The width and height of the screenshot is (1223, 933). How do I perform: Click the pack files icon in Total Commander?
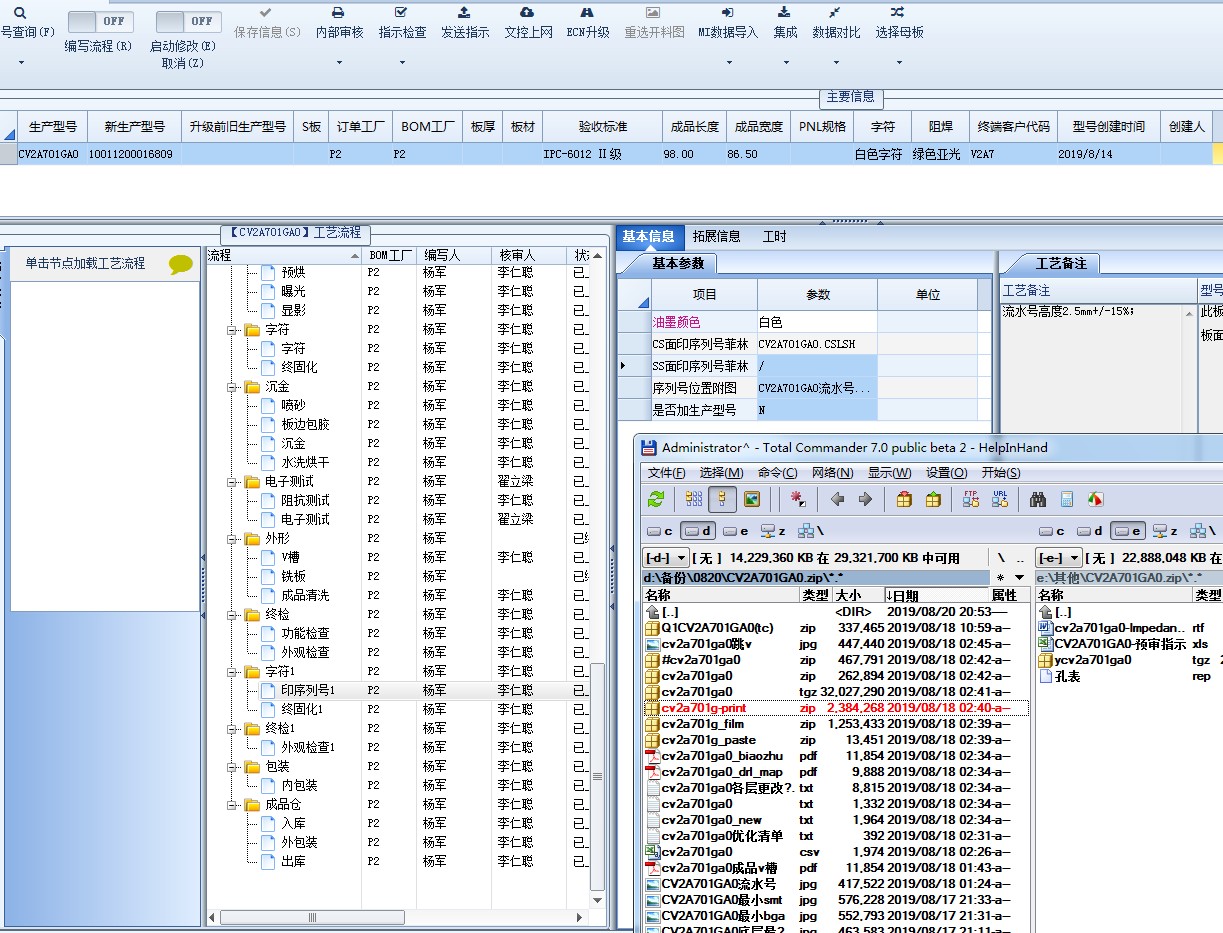[904, 499]
